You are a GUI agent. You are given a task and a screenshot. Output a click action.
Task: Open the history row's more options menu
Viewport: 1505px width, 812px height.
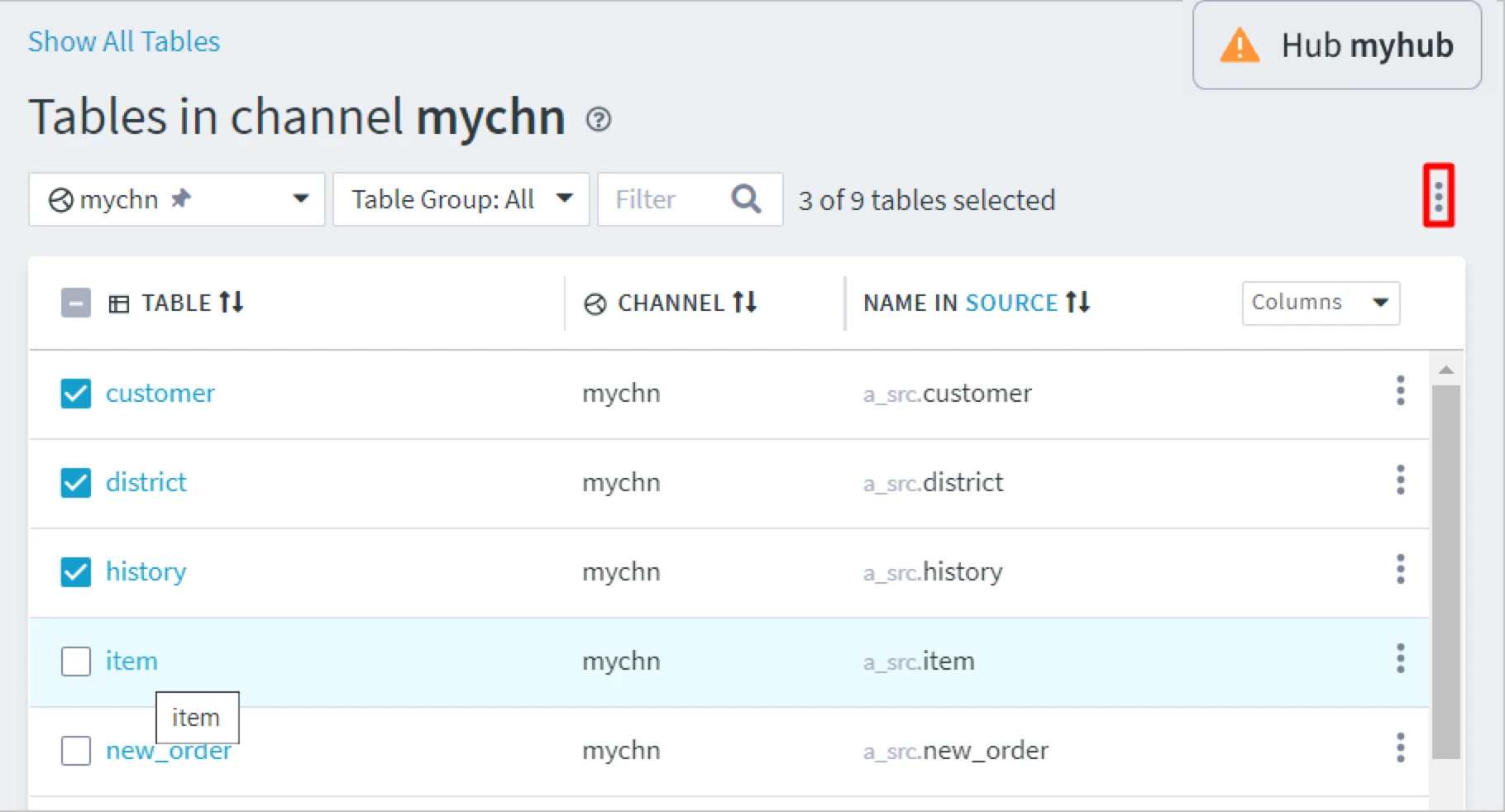click(1400, 570)
